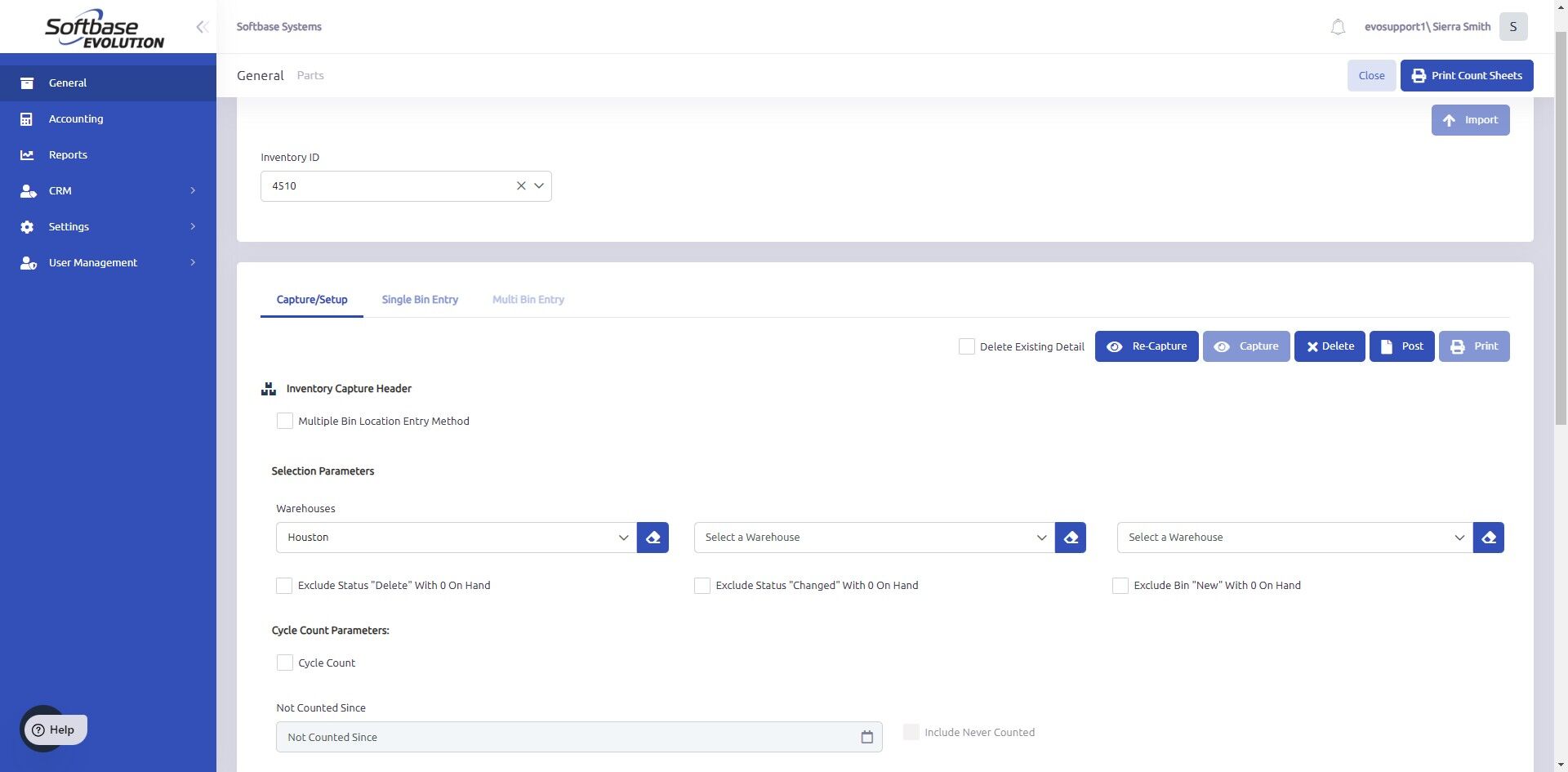
Task: Open Reports chart icon in sidebar
Action: [x=27, y=155]
